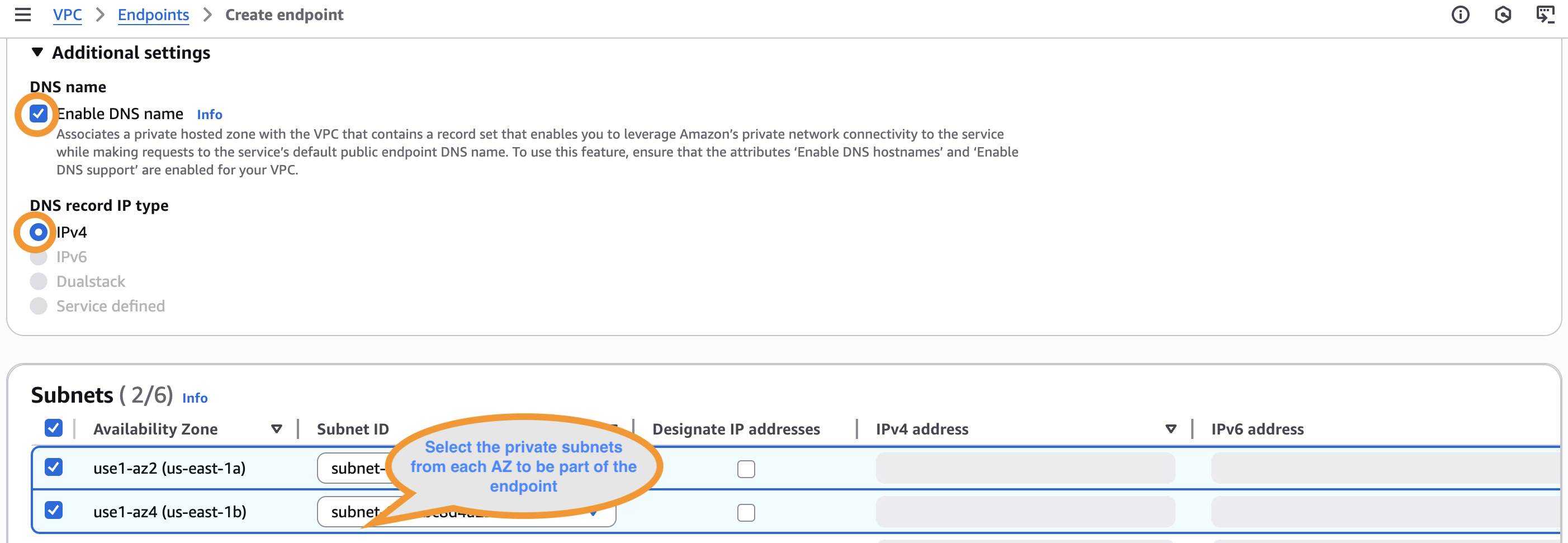This screenshot has width=1568, height=543.
Task: Deselect the use1-az2 (us-east-1a) subnet row
Action: (x=54, y=468)
